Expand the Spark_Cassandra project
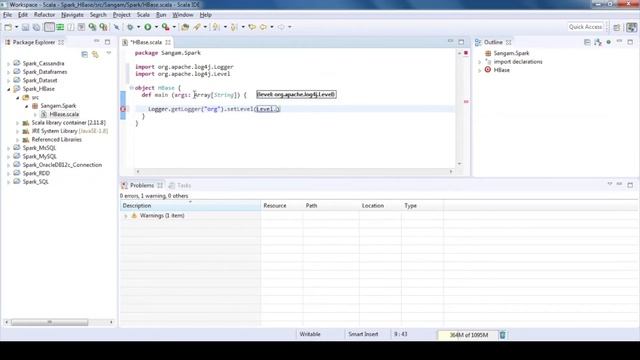The height and width of the screenshot is (360, 640). pos(9,64)
